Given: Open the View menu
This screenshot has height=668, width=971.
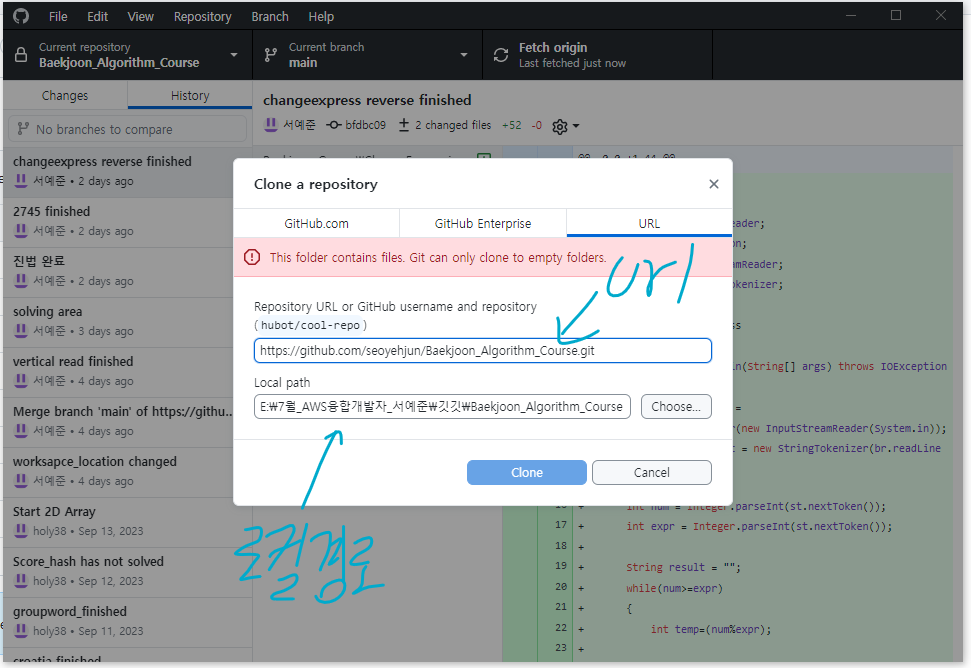Looking at the screenshot, I should click(x=141, y=17).
